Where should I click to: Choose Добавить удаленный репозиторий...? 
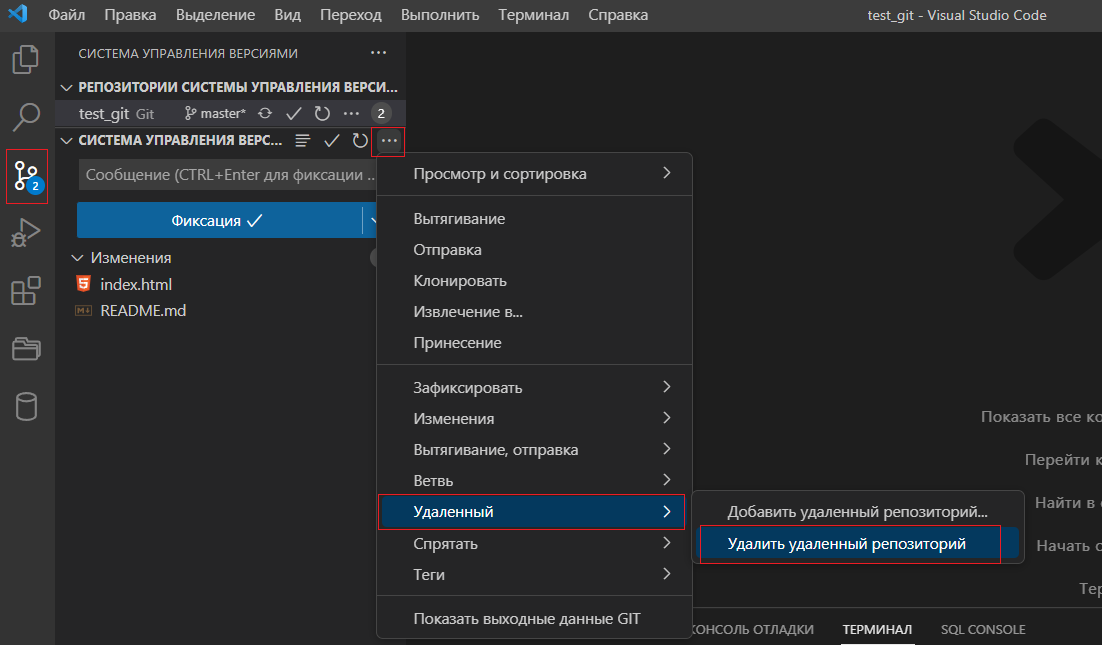point(857,512)
